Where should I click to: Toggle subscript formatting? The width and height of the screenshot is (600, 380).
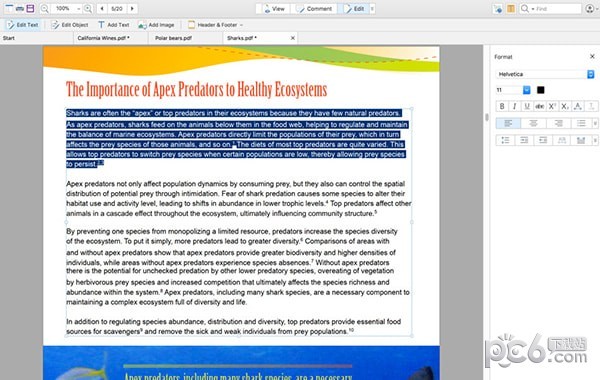coord(565,106)
